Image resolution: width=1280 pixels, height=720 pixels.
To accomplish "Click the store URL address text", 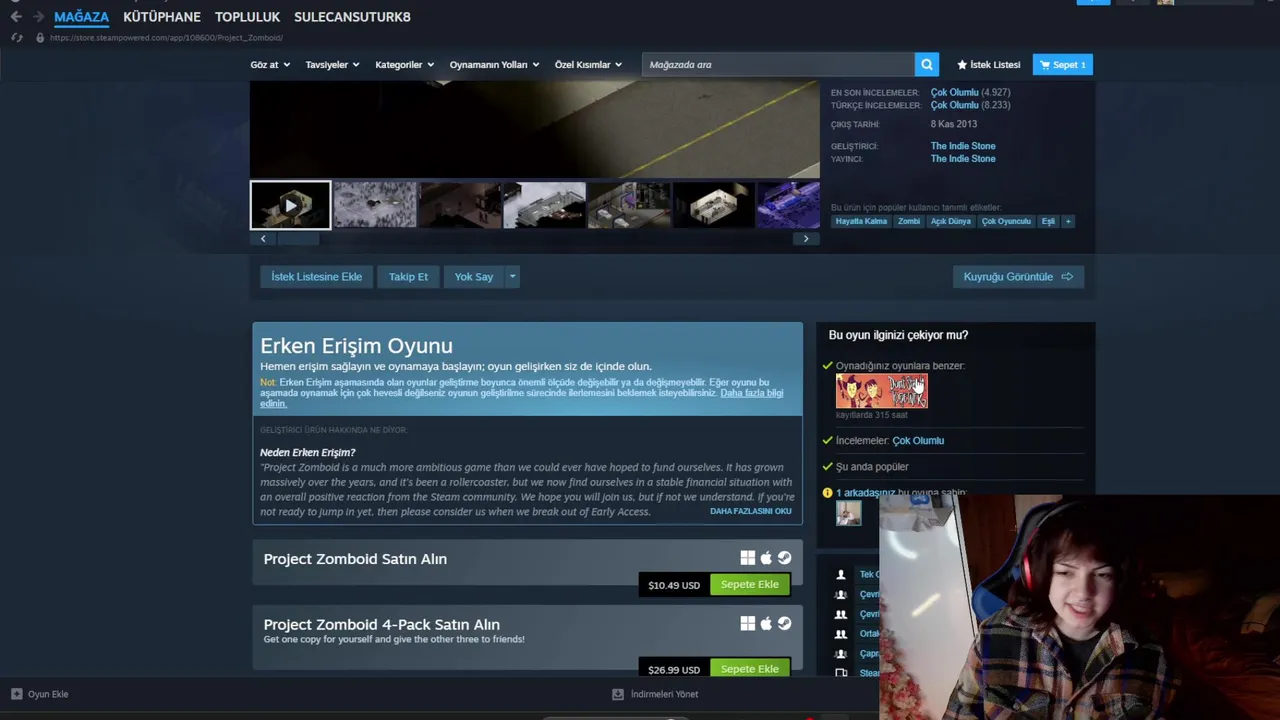I will click(166, 38).
